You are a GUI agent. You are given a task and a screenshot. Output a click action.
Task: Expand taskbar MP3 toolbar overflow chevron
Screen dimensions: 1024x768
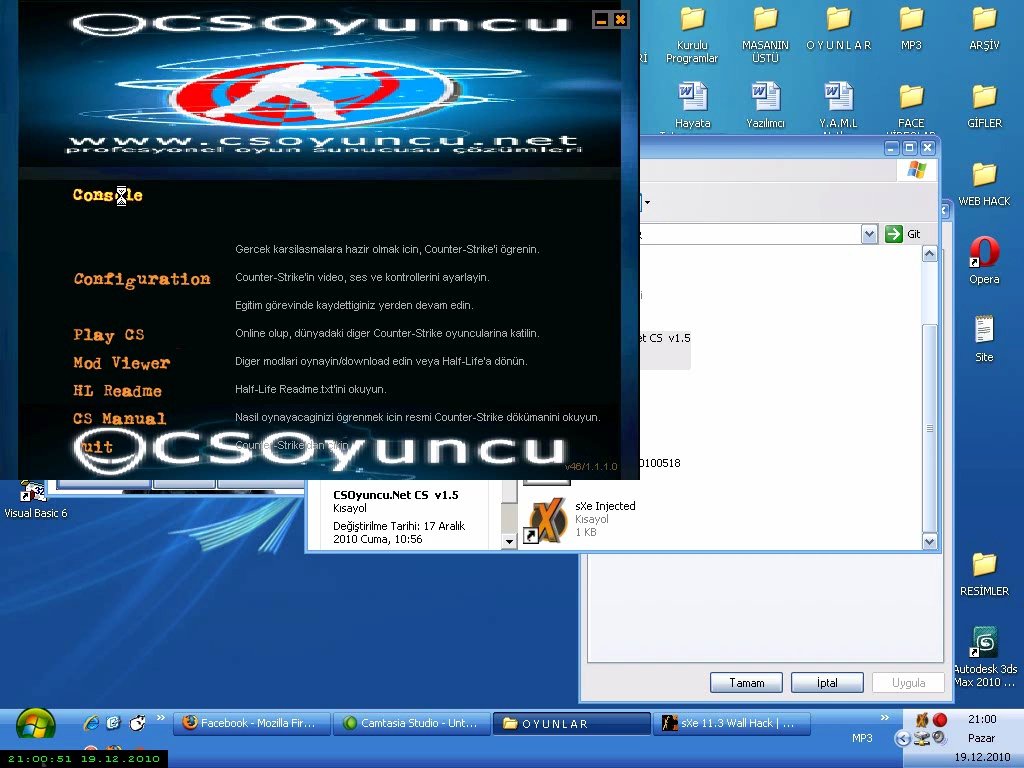(x=885, y=718)
